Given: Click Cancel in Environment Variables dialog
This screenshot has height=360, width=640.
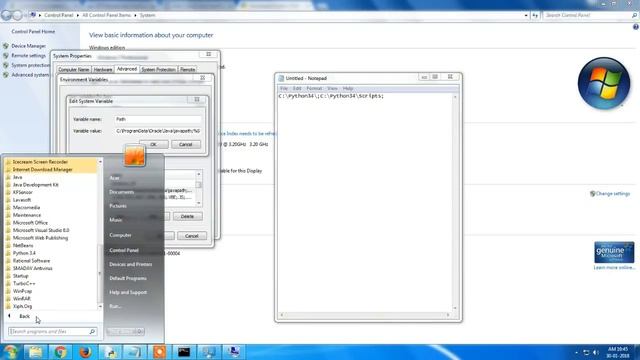Looking at the screenshot, I should click(x=192, y=236).
